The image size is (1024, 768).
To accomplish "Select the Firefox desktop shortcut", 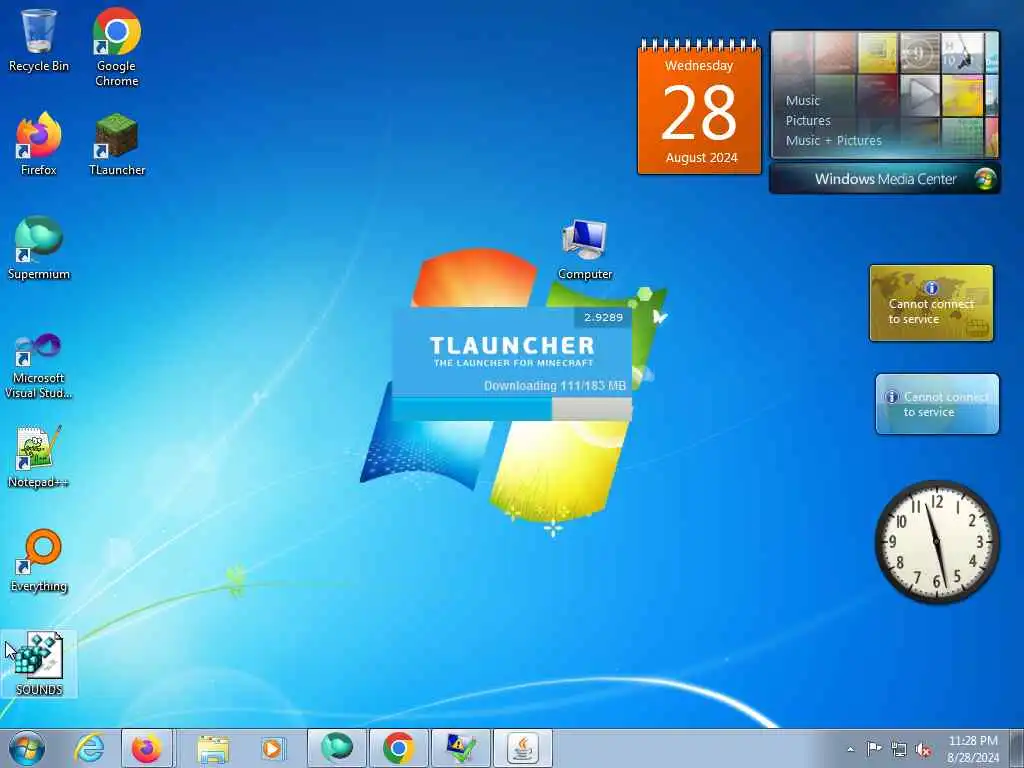I will tap(39, 144).
